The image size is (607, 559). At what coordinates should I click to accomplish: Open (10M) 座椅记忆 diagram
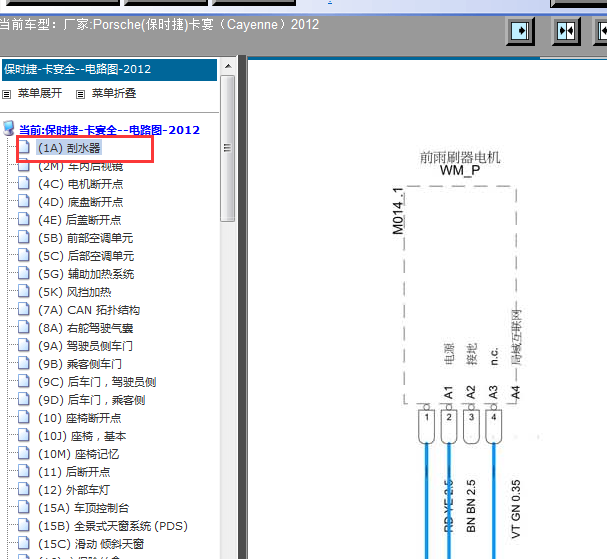[x=79, y=454]
